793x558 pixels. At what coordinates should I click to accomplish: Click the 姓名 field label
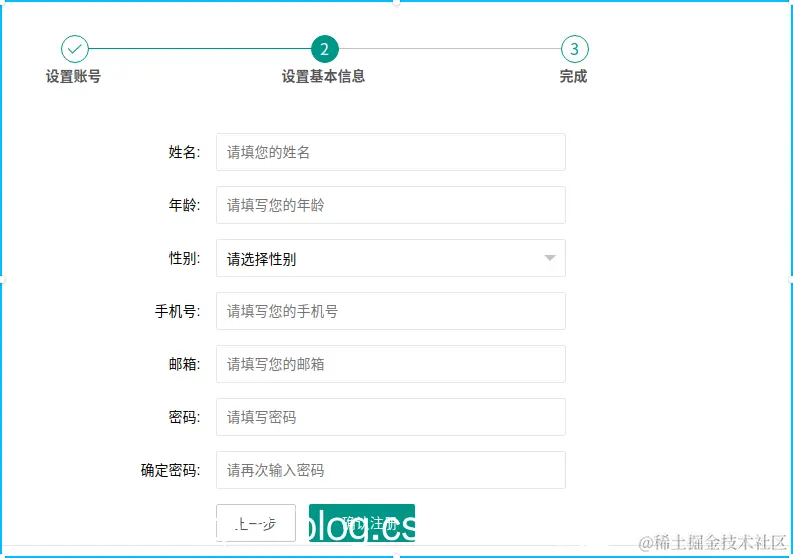[185, 152]
